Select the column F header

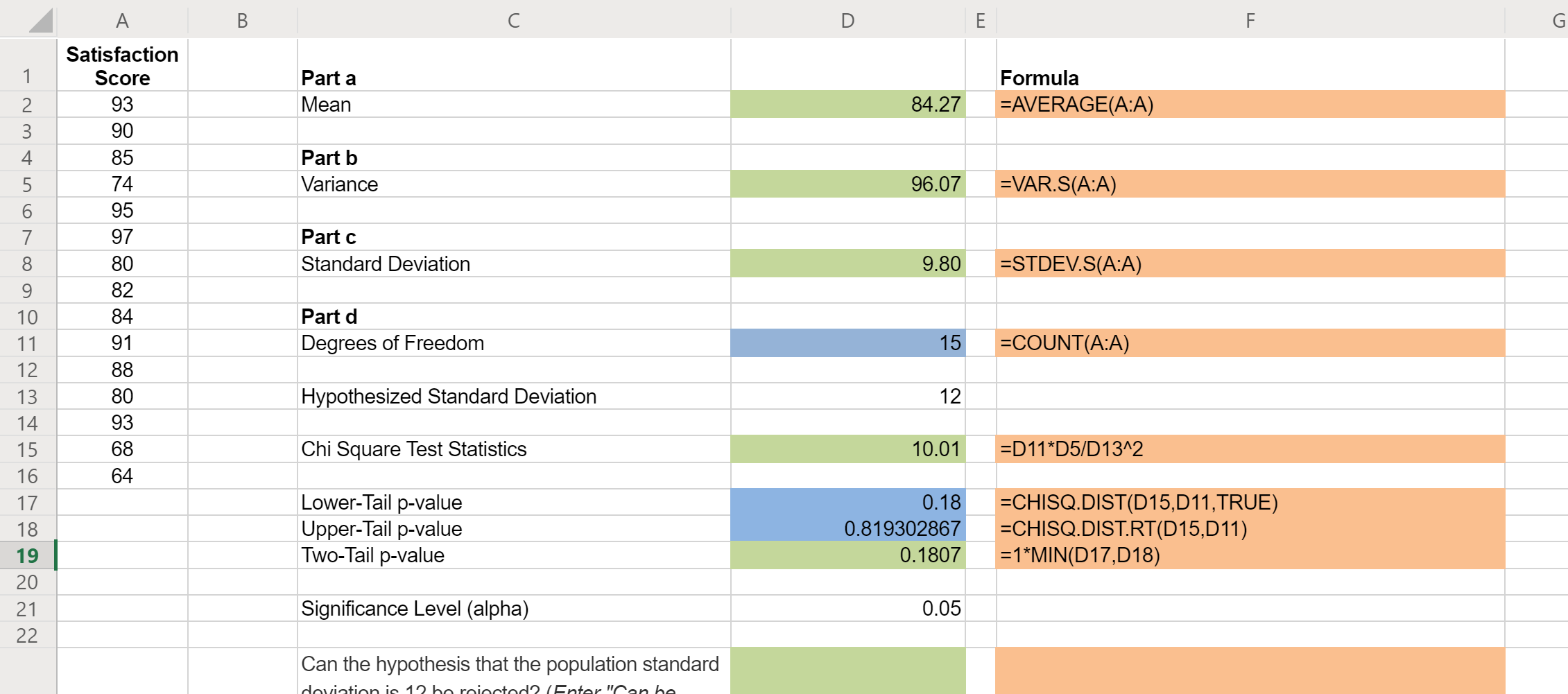click(1248, 20)
